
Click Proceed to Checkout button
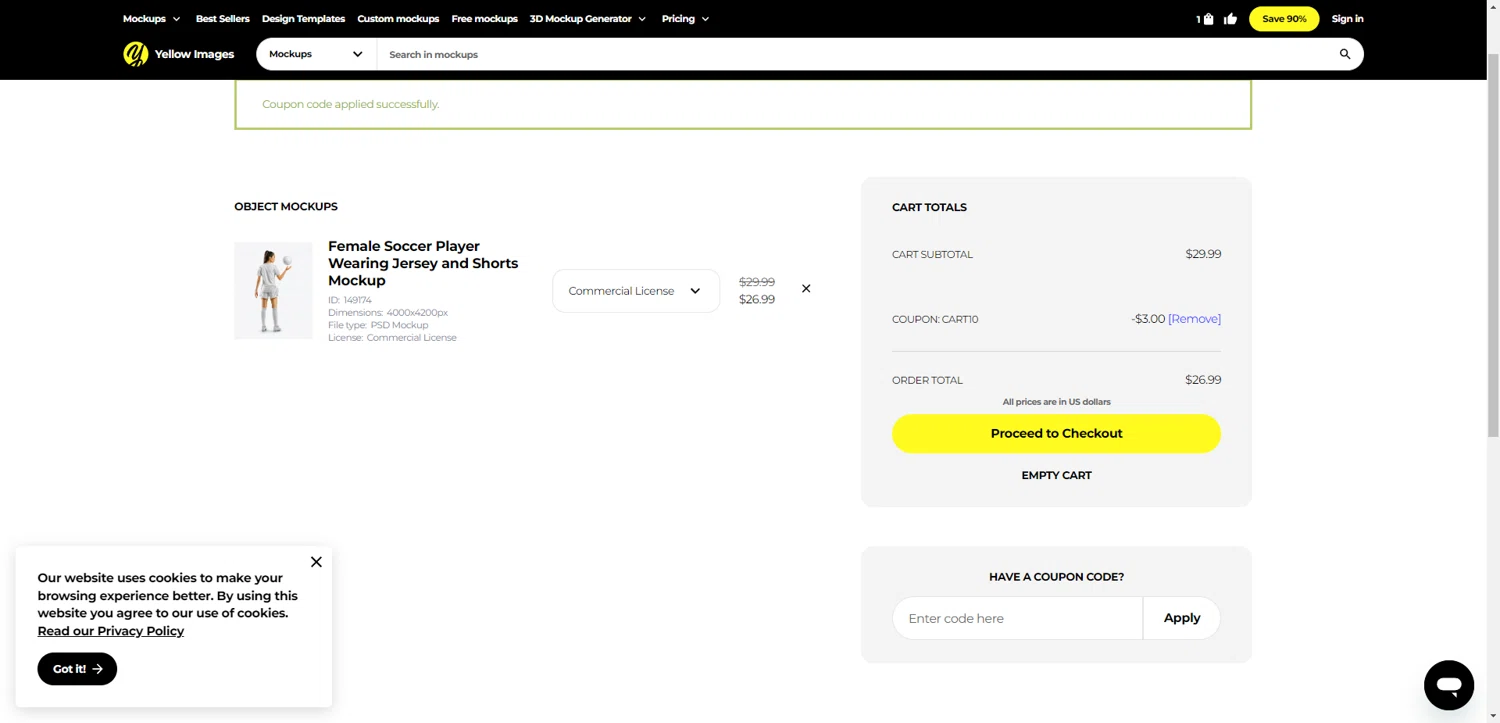1056,434
